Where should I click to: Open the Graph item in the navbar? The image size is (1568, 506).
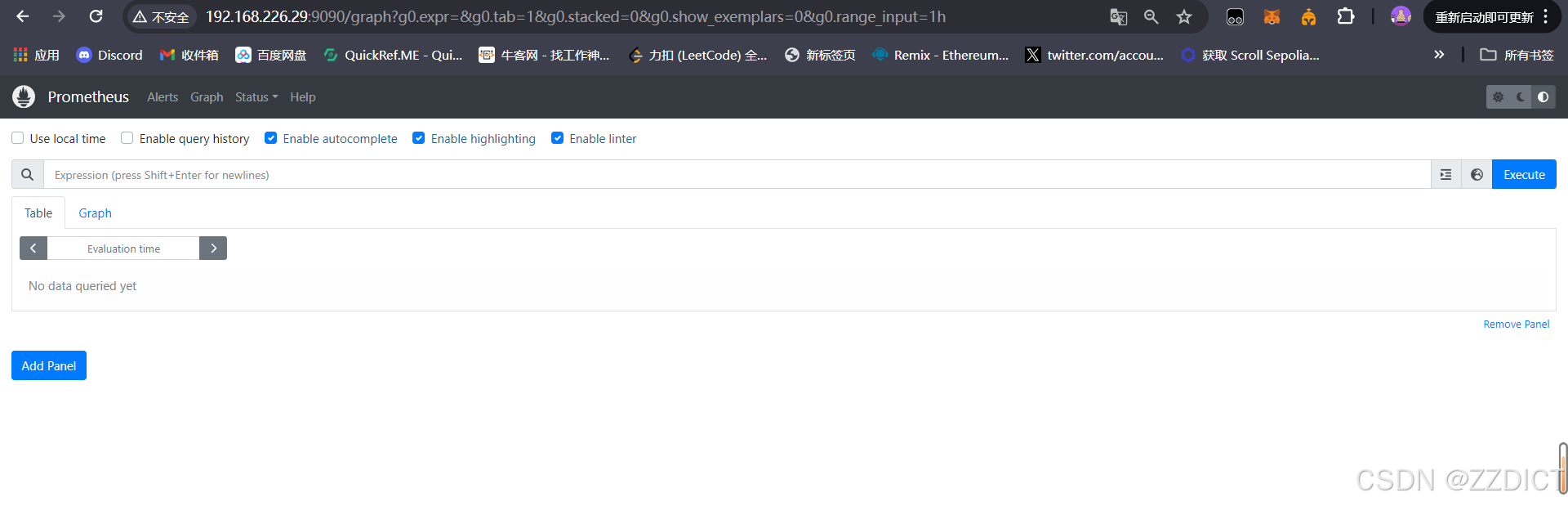(207, 96)
